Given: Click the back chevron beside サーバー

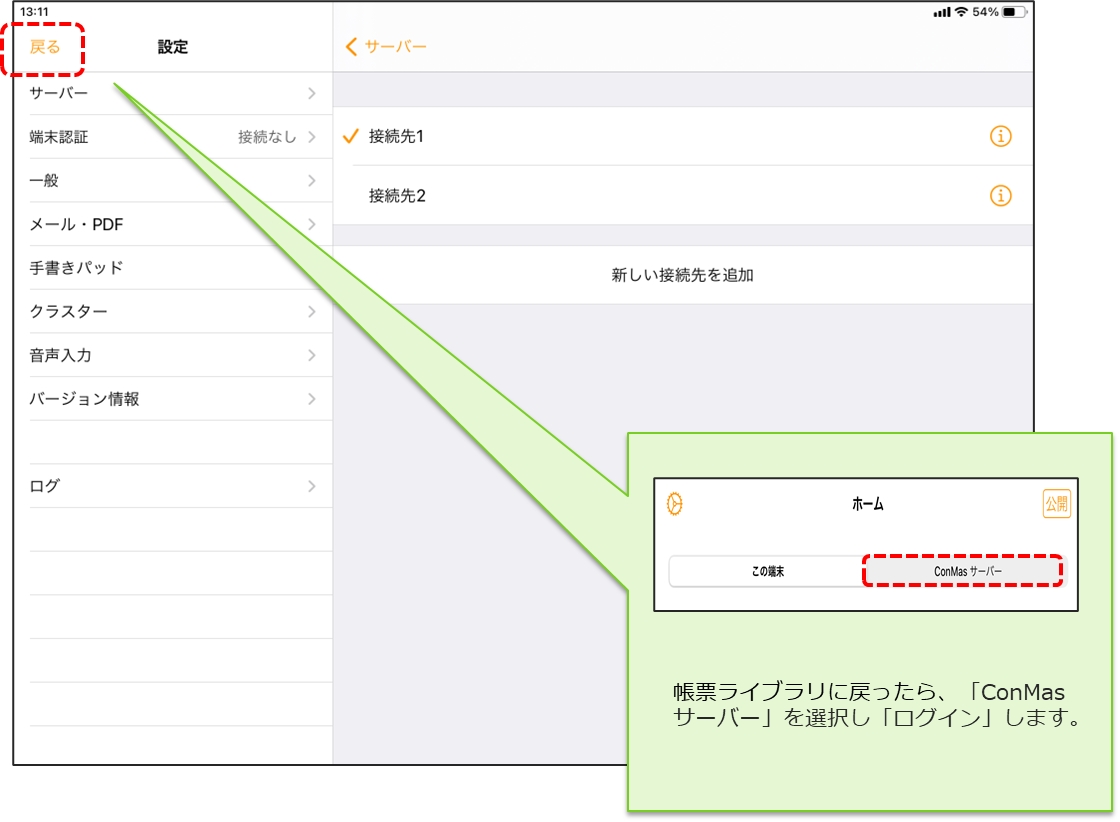Looking at the screenshot, I should (x=351, y=47).
